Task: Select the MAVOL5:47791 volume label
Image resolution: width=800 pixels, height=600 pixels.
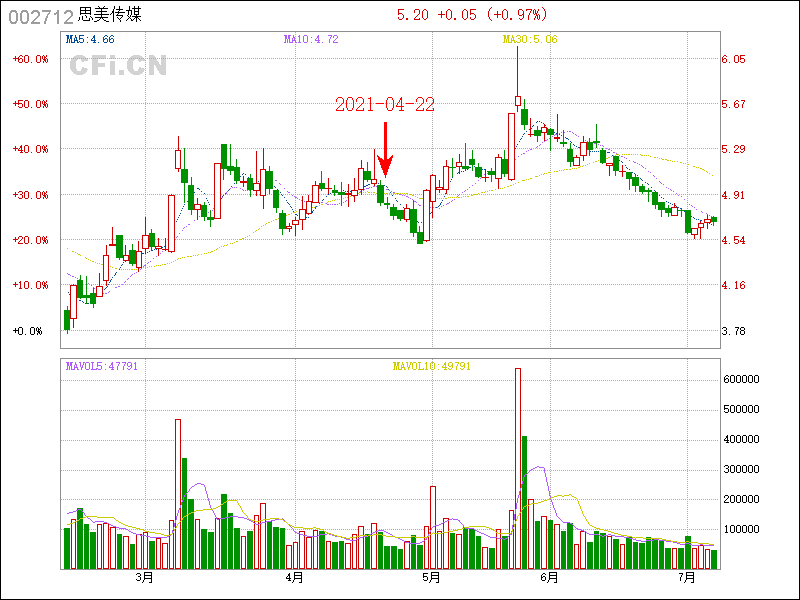Action: 101,366
